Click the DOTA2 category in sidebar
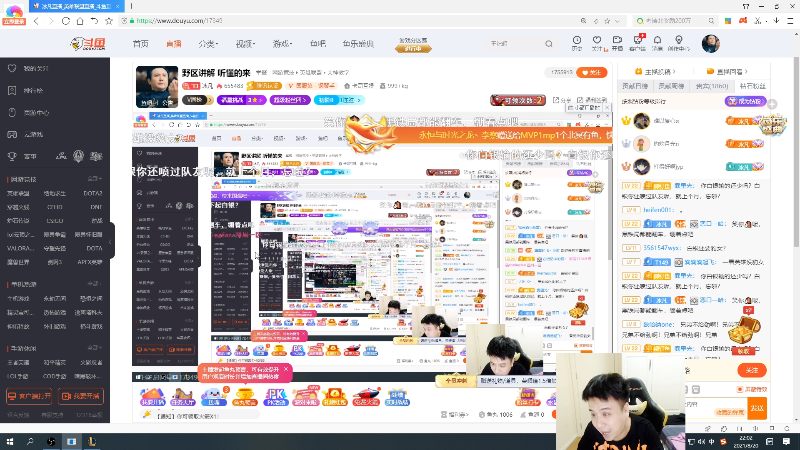Screen dimensions: 800x450 pyautogui.click(x=92, y=193)
